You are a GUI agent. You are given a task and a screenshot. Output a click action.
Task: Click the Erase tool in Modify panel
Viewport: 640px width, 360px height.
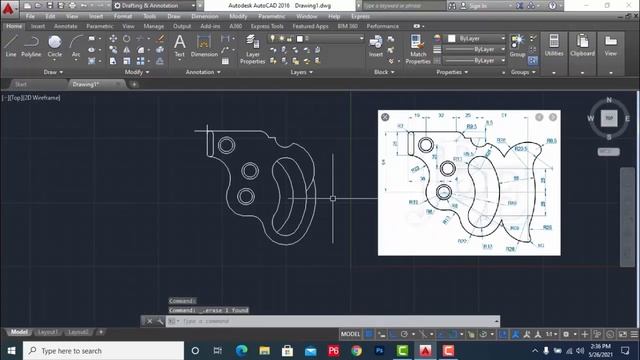160,38
